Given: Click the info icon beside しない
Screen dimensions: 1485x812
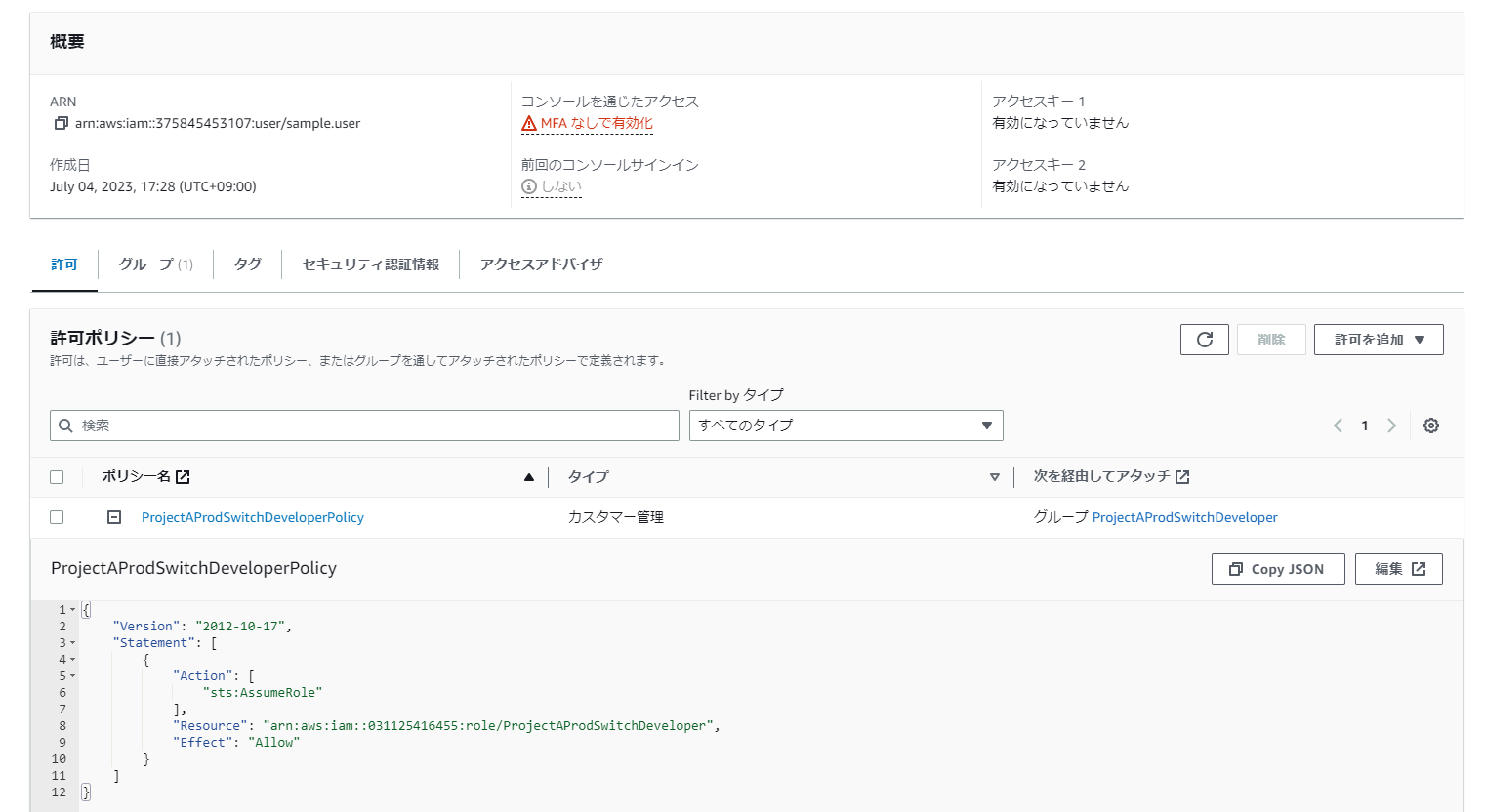Looking at the screenshot, I should 529,186.
